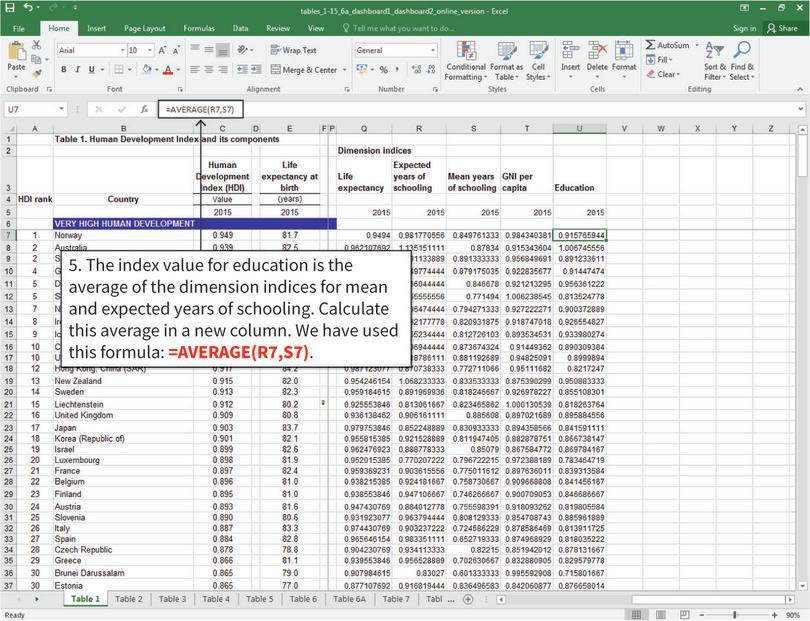Click inside the formula bar
The image size is (810, 621).
(x=300, y=109)
